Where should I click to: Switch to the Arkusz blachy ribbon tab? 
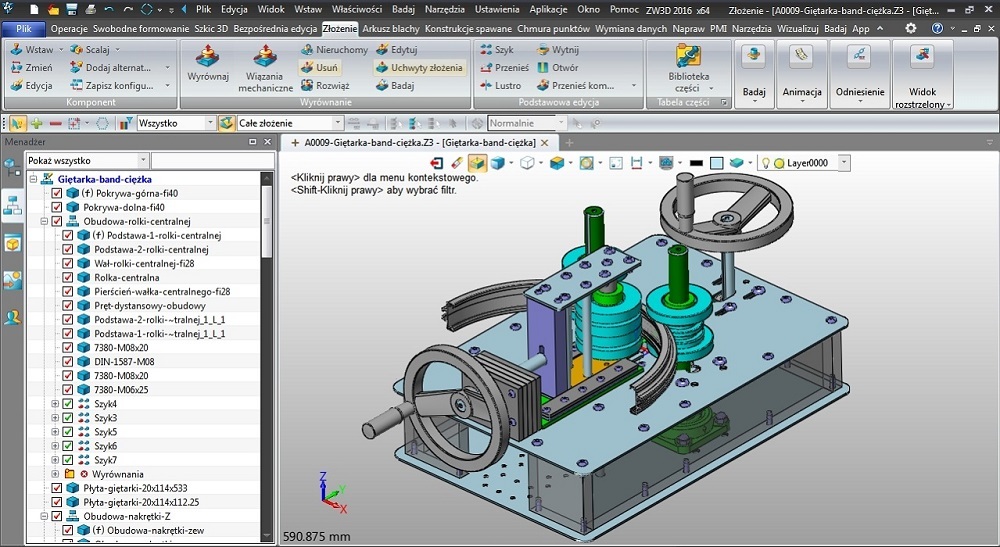click(391, 29)
